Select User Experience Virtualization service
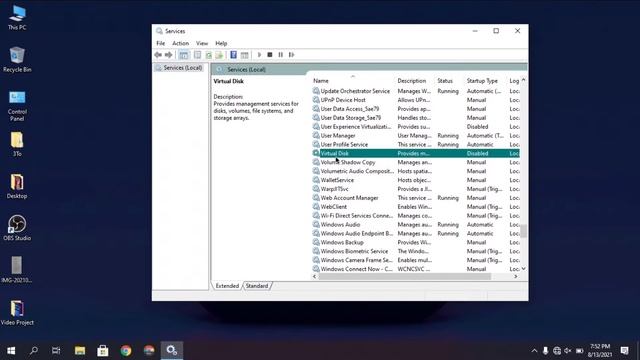This screenshot has height=360, width=640. click(416, 127)
